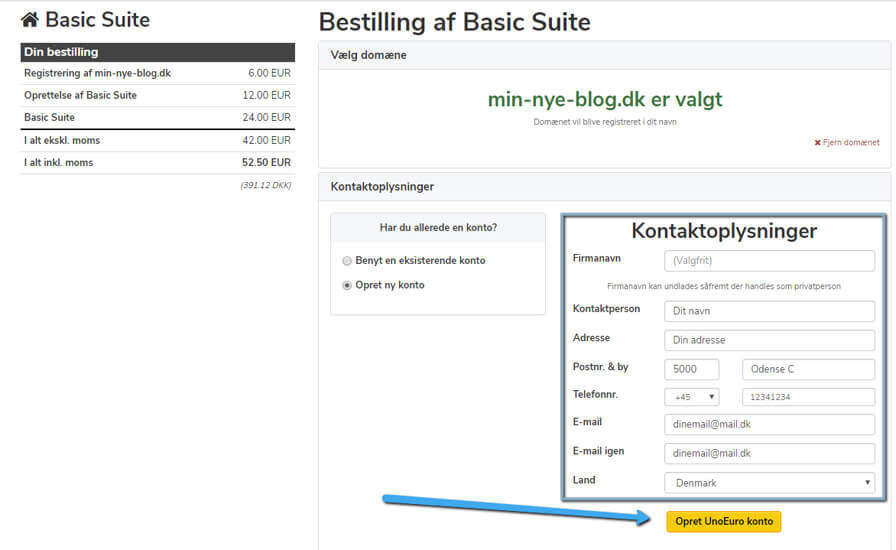Viewport: 896px width, 550px height.
Task: Click the Domænet vil blive registreret note
Action: tap(605, 122)
